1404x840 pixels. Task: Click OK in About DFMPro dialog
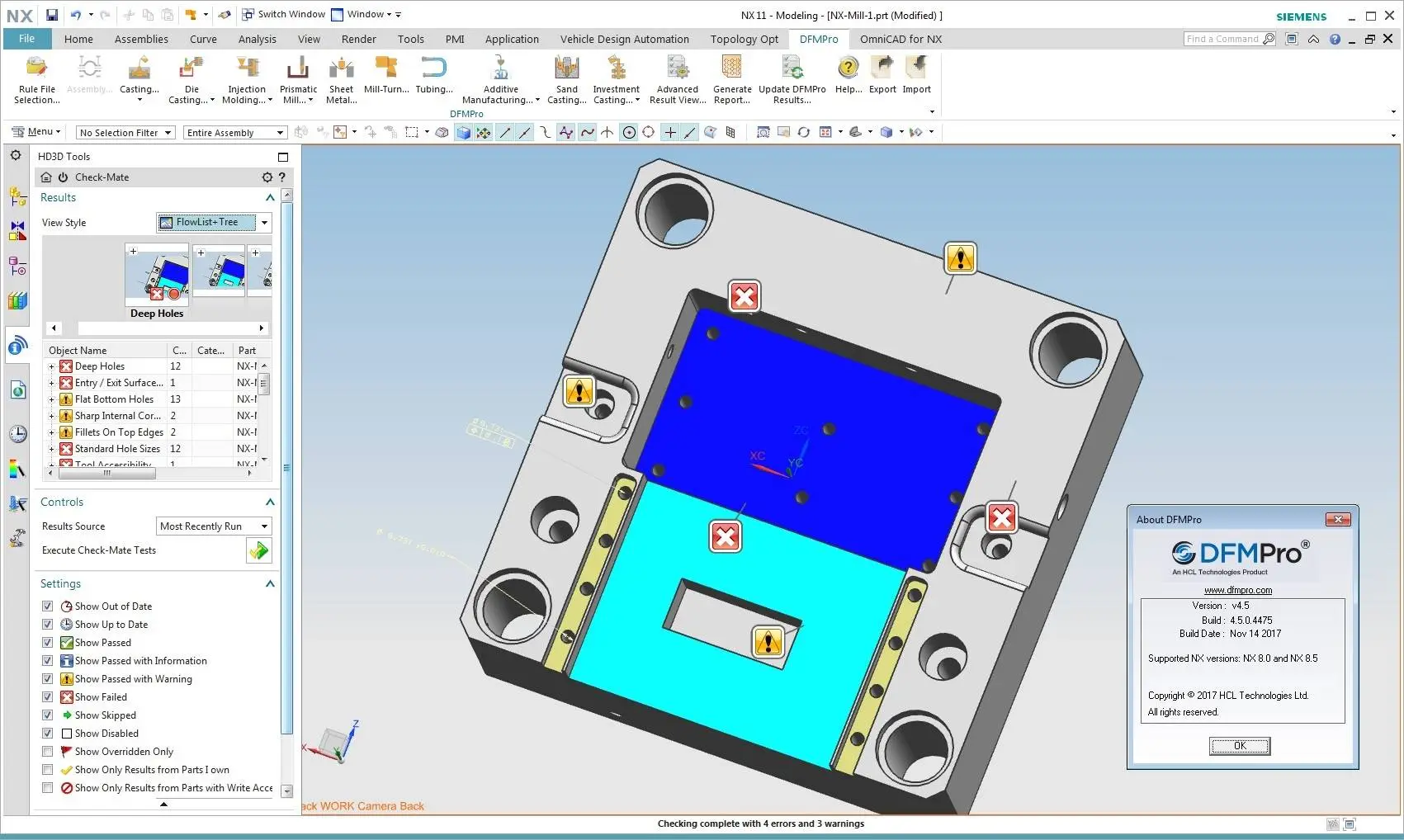tap(1240, 746)
